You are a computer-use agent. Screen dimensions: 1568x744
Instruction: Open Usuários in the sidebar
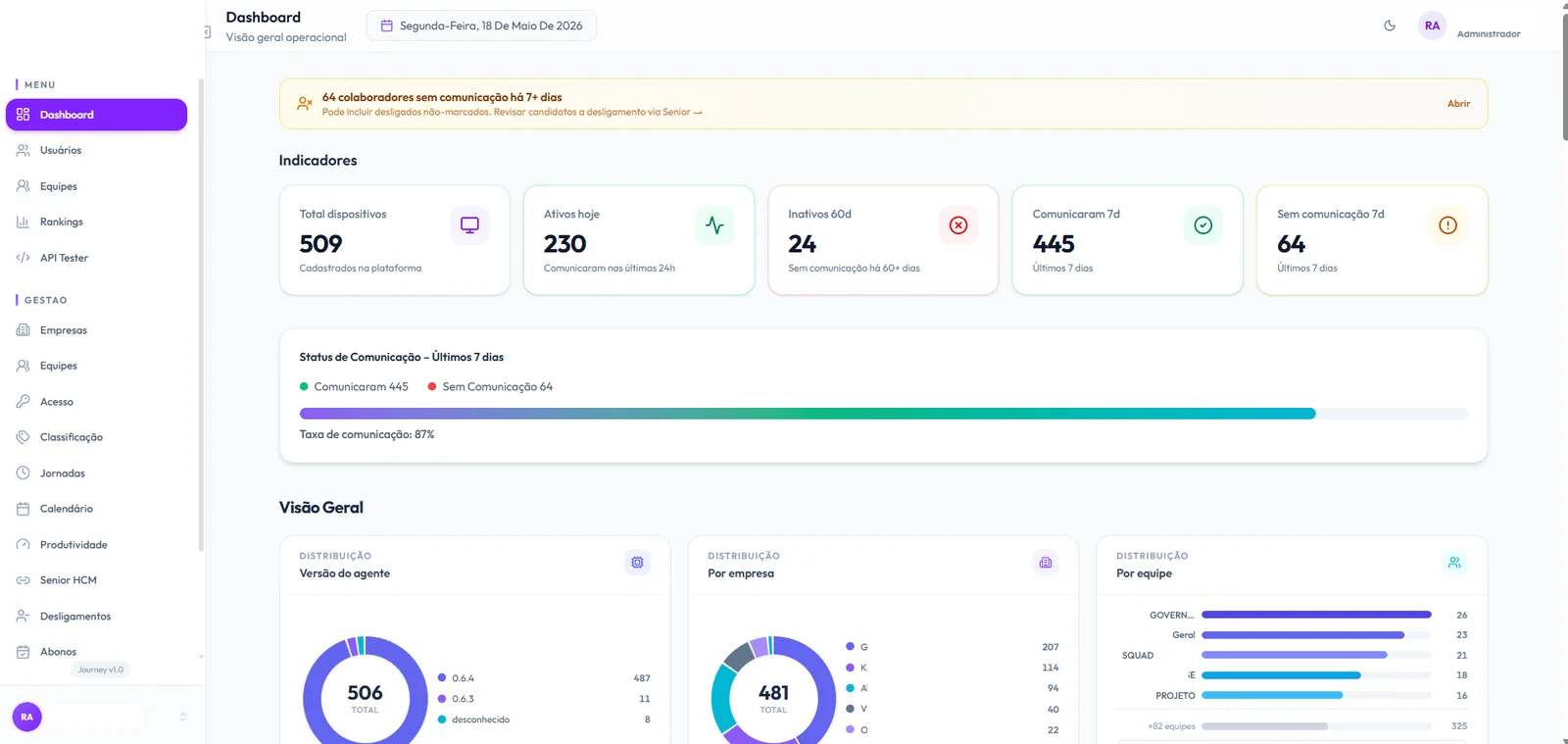[96, 150]
